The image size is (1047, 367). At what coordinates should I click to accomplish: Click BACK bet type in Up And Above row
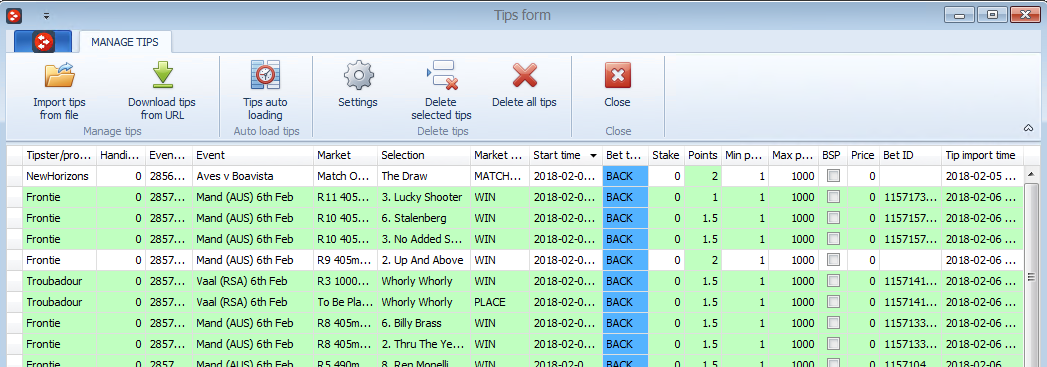[625, 260]
